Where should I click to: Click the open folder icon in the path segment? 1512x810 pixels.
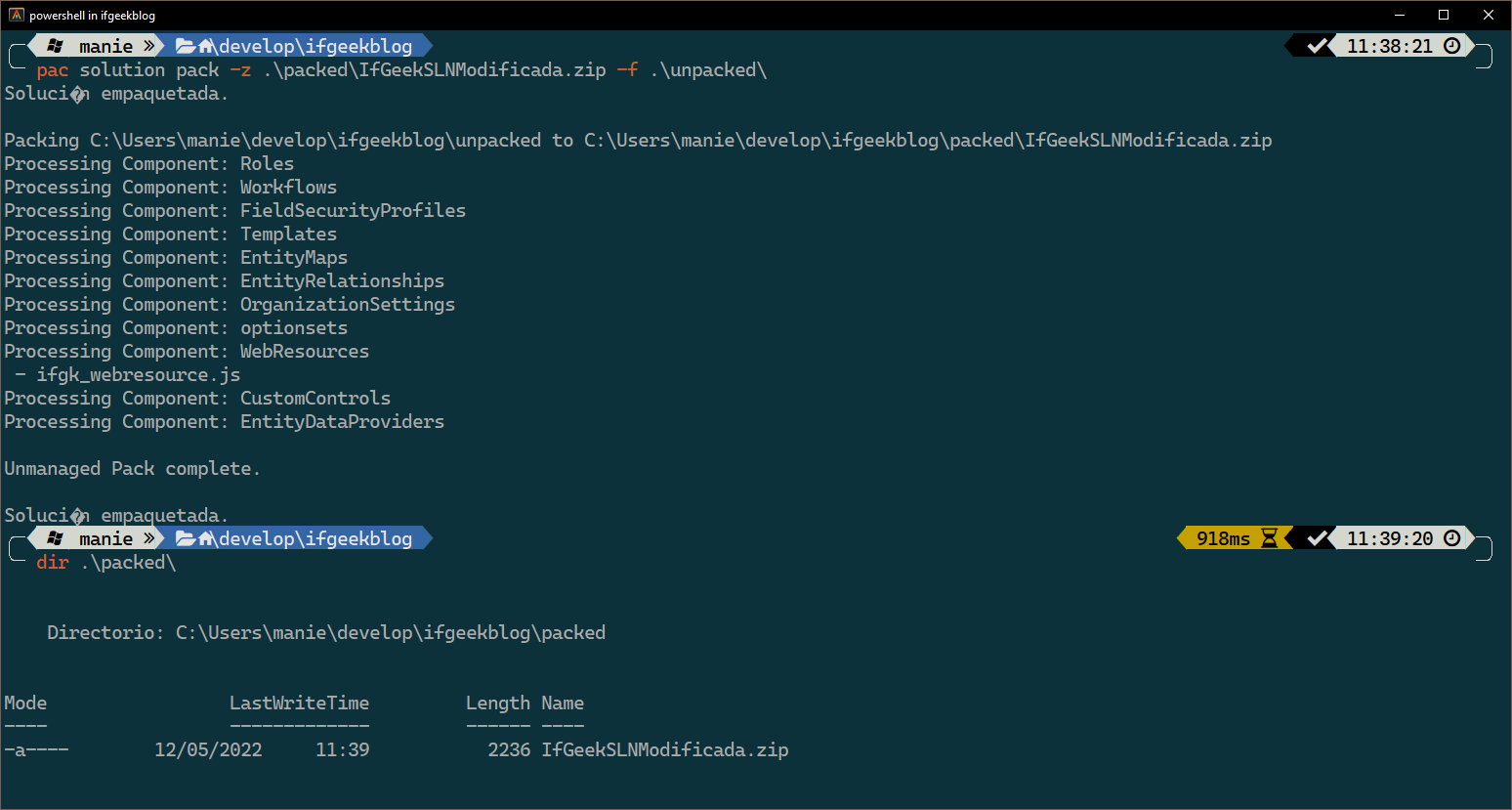click(x=186, y=45)
